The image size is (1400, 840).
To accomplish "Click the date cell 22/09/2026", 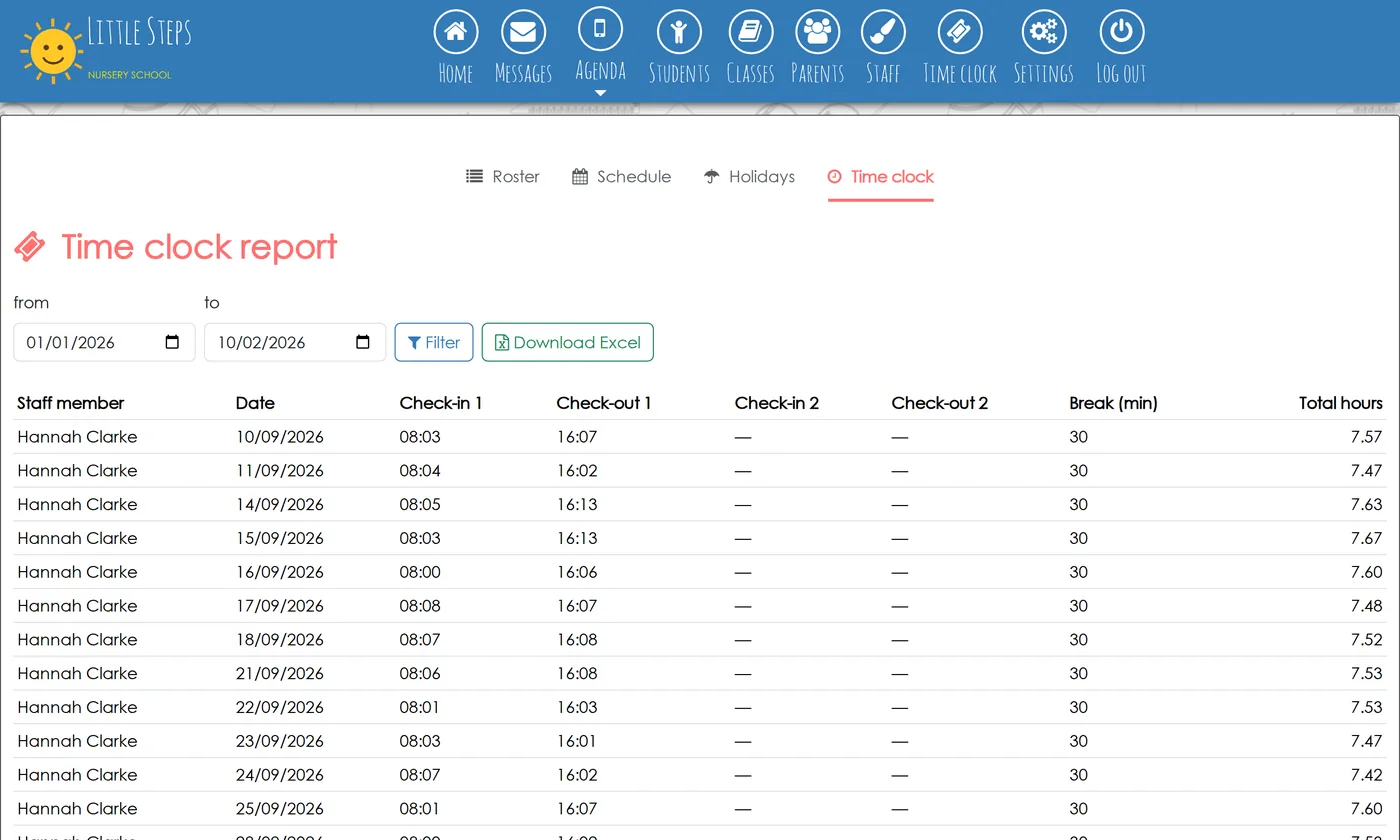I will 280,707.
